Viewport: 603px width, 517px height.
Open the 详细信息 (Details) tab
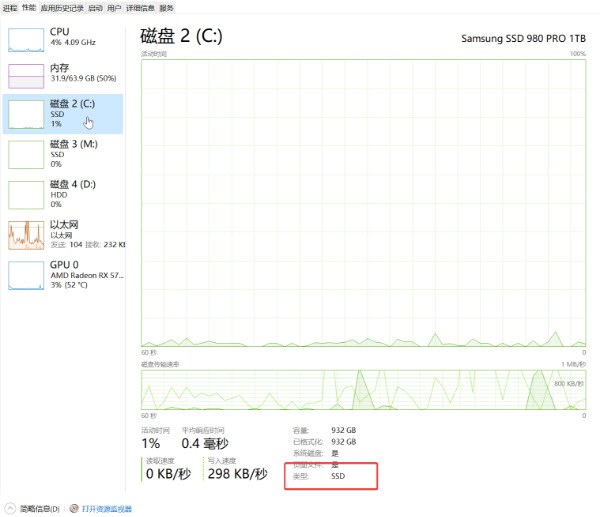(x=140, y=7)
